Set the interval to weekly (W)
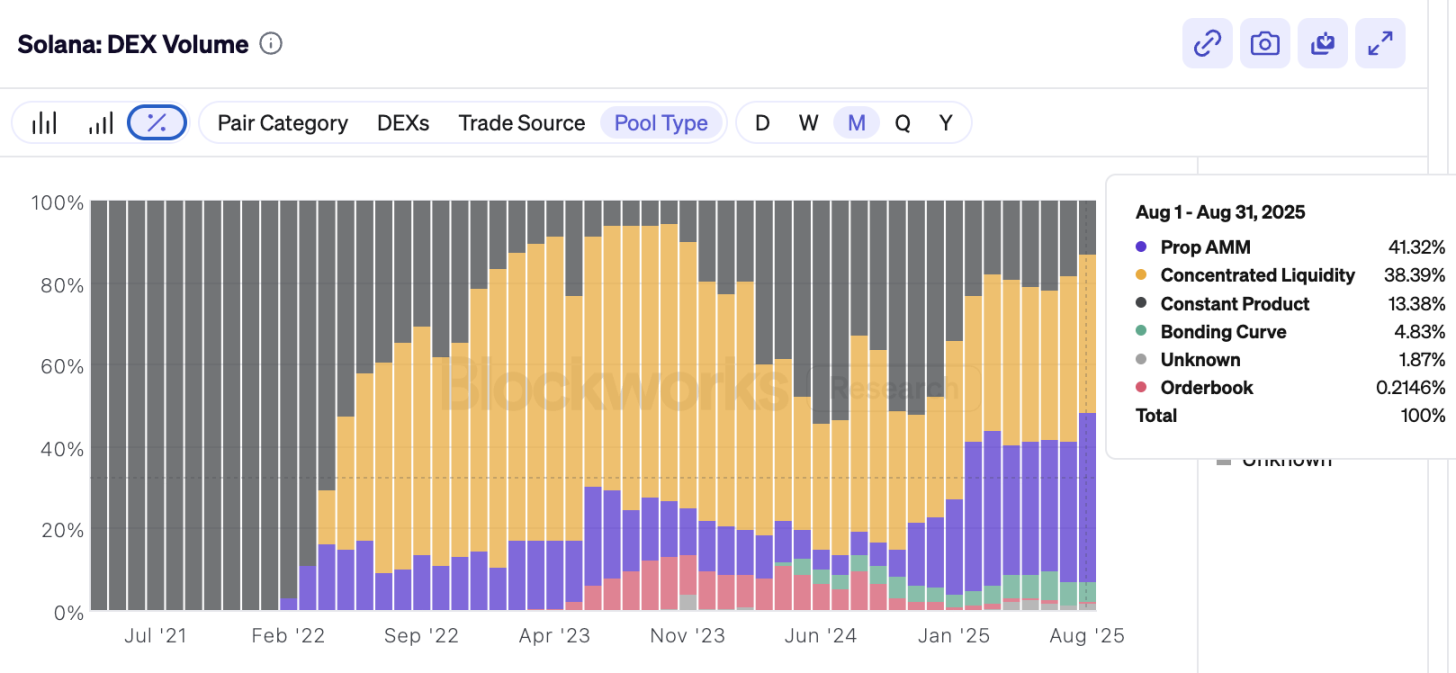This screenshot has width=1456, height=673. tap(809, 123)
